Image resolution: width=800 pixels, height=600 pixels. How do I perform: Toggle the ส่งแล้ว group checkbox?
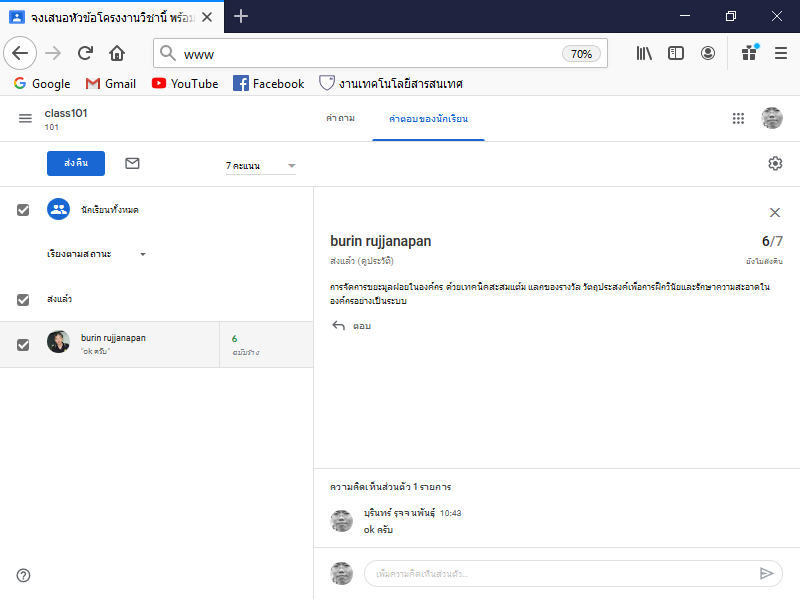point(23,299)
